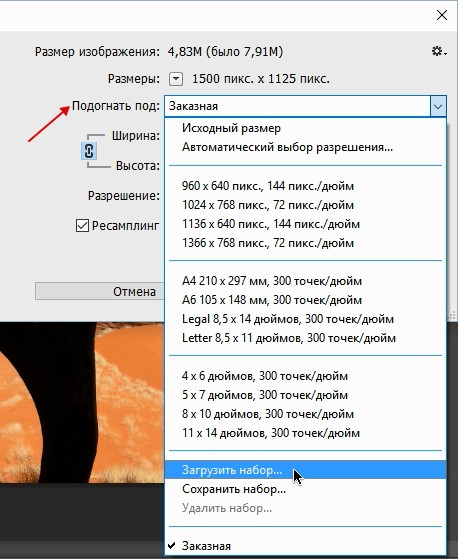This screenshot has height=559, width=458.
Task: Click the 1500 пикс. x 1125 пикс. text
Action: 261,79
